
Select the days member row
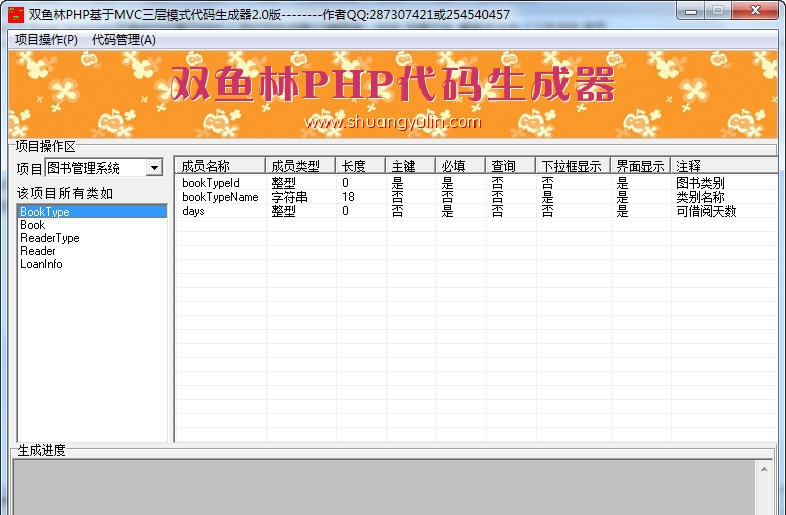[193, 211]
